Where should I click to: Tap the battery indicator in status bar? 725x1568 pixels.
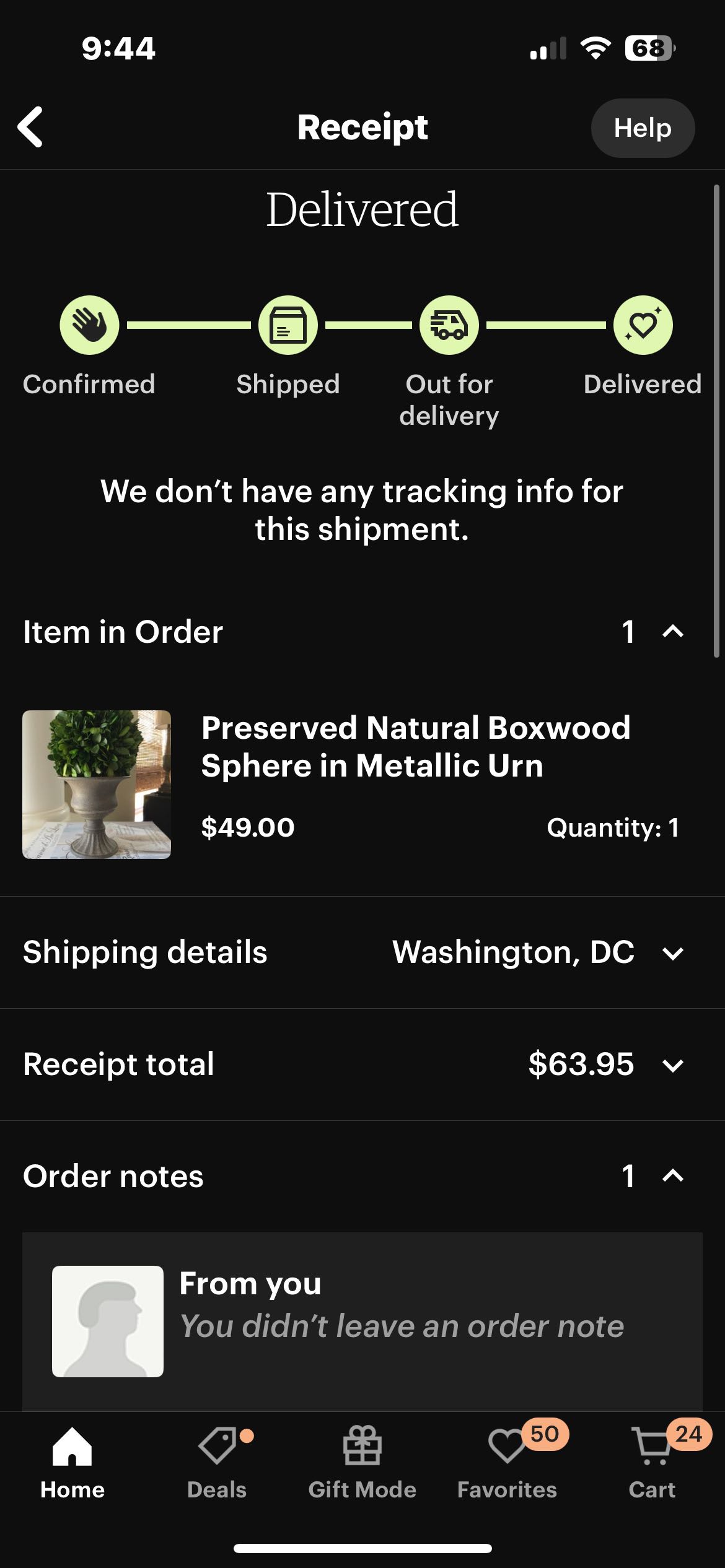point(649,48)
